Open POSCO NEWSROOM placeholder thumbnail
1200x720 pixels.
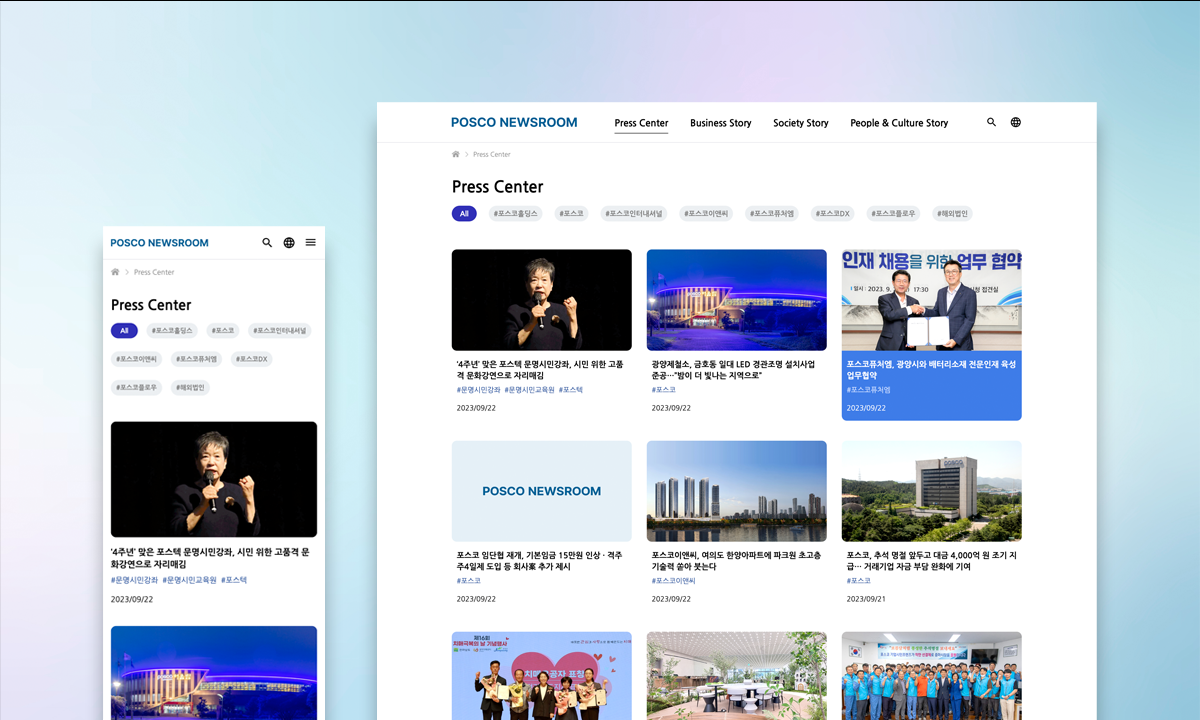click(541, 491)
